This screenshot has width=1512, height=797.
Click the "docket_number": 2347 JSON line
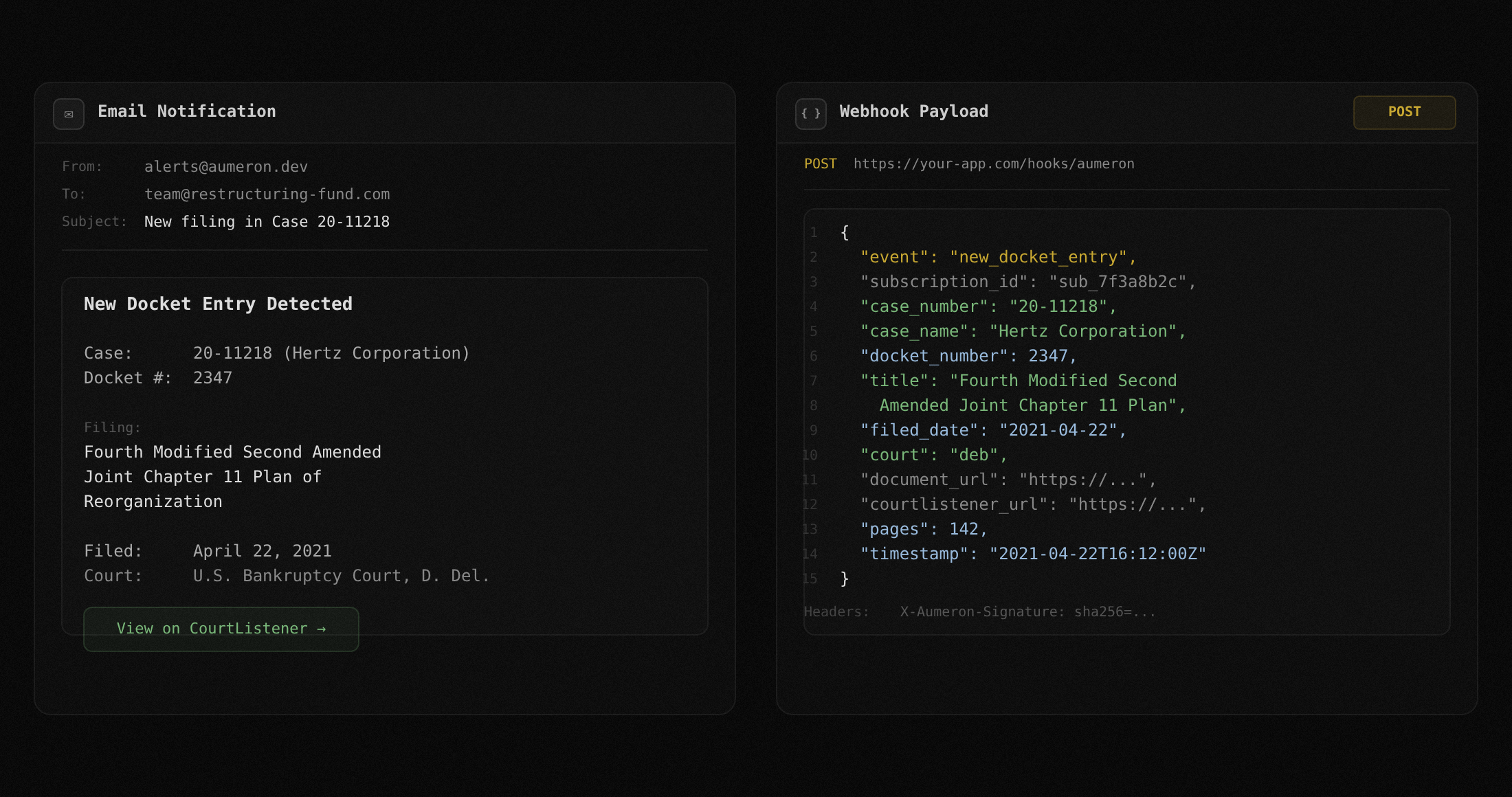pos(968,356)
